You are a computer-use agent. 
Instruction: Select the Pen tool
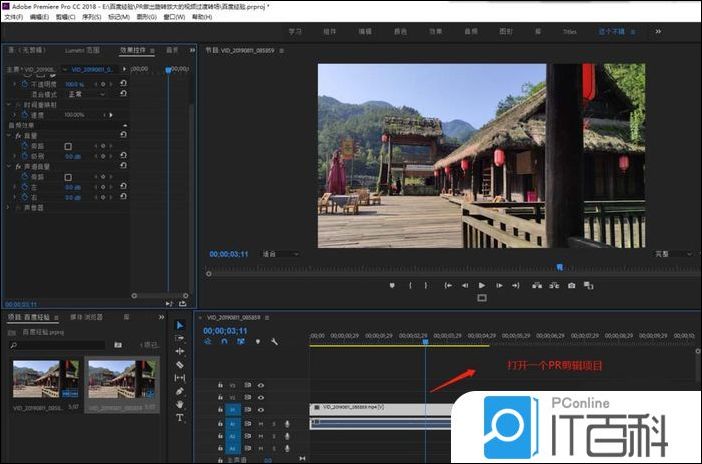180,391
